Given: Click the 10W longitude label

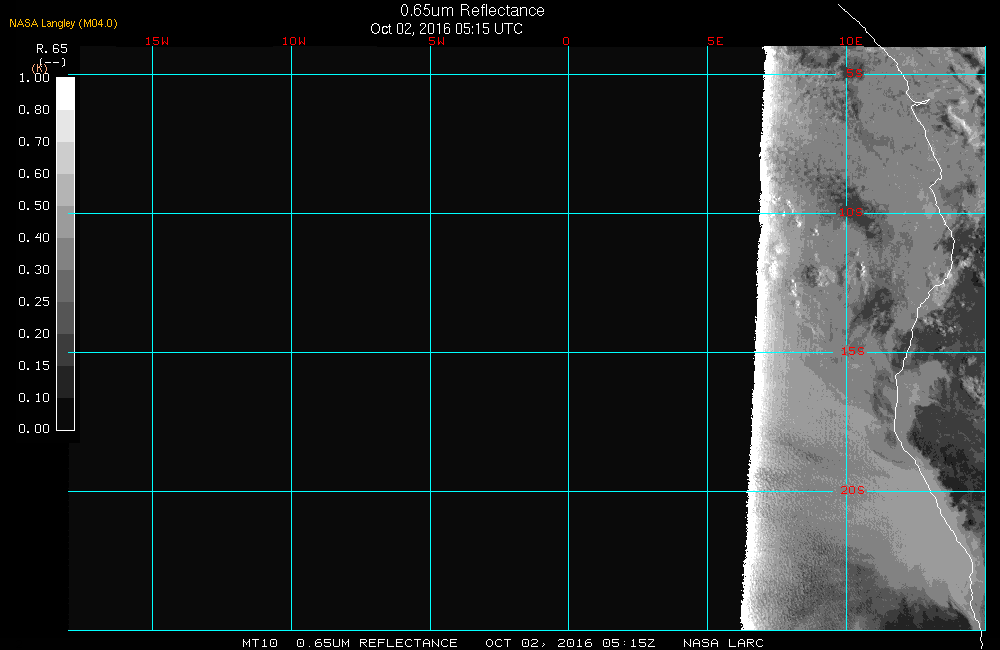Looking at the screenshot, I should (293, 41).
